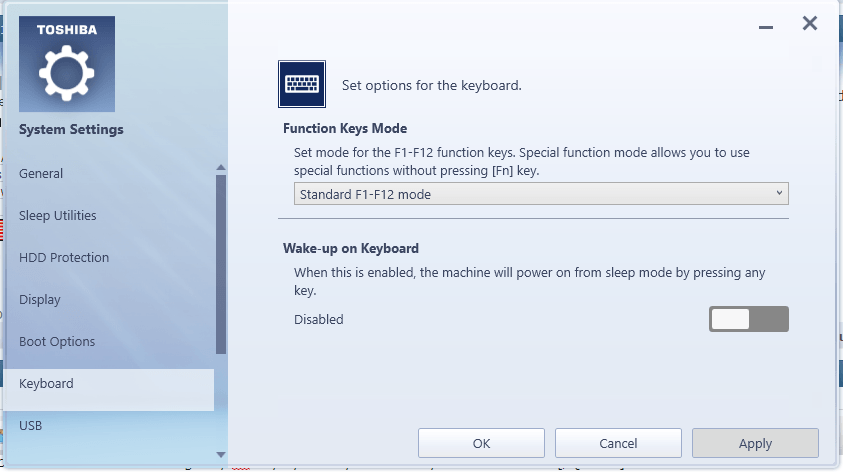The width and height of the screenshot is (843, 474).
Task: Click the keyboard icon in the header
Action: [301, 84]
